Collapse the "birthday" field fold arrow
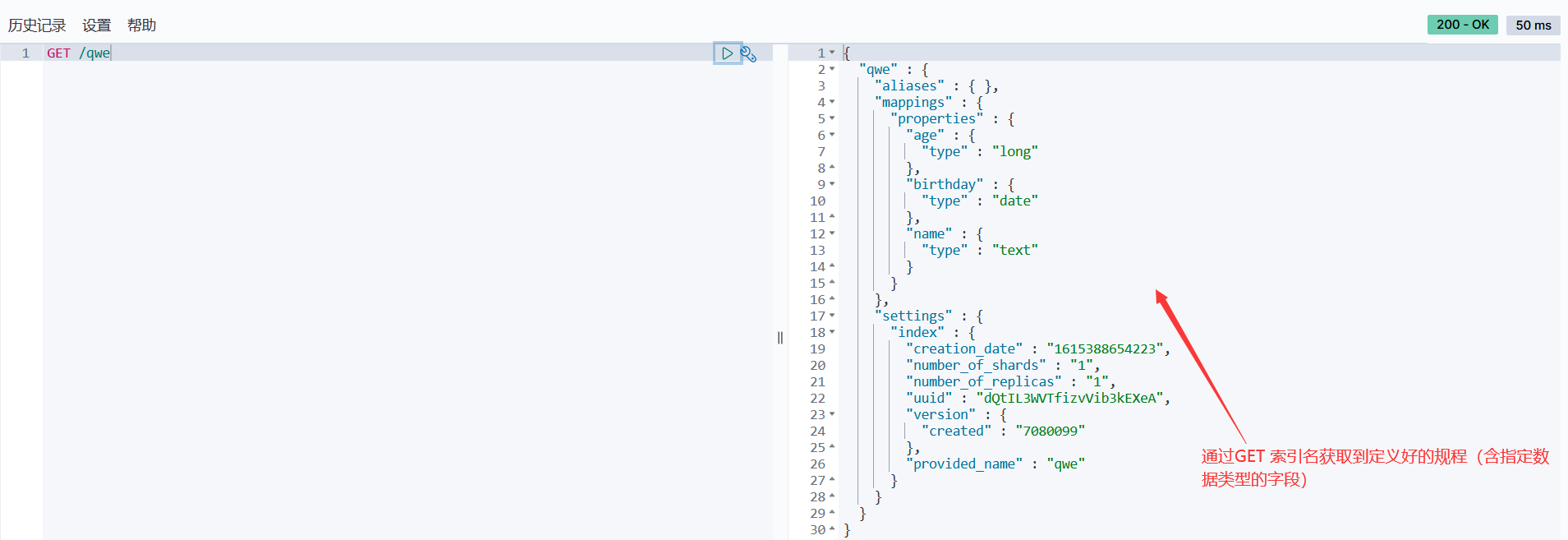Viewport: 1568px width, 540px height. coord(832,184)
